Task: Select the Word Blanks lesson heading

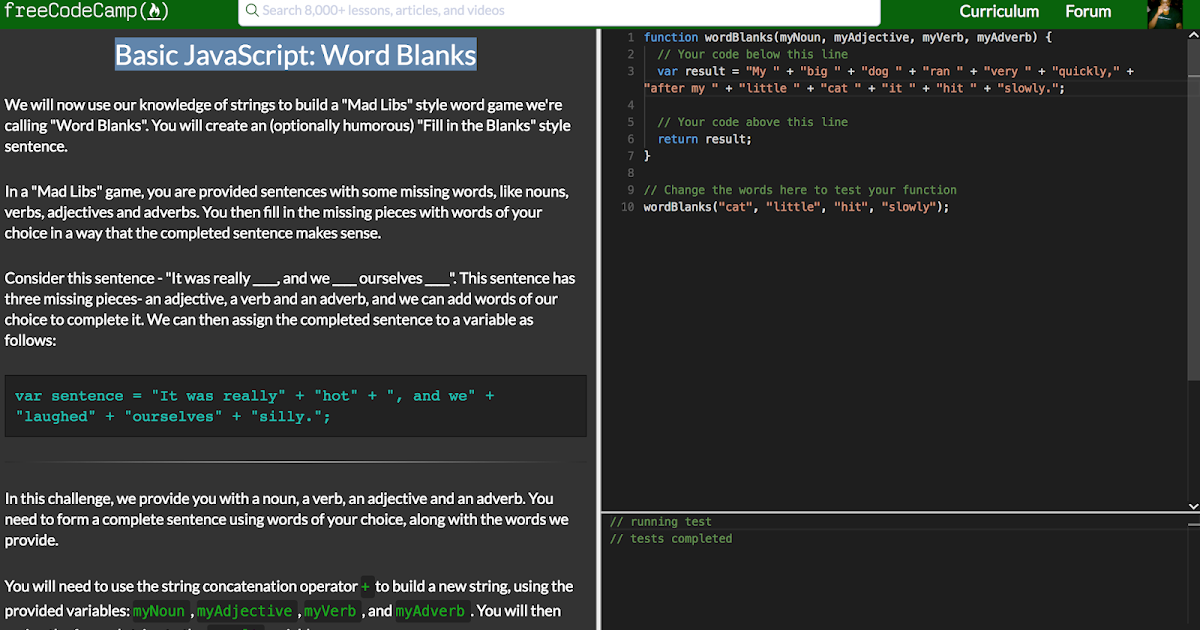Action: 295,55
